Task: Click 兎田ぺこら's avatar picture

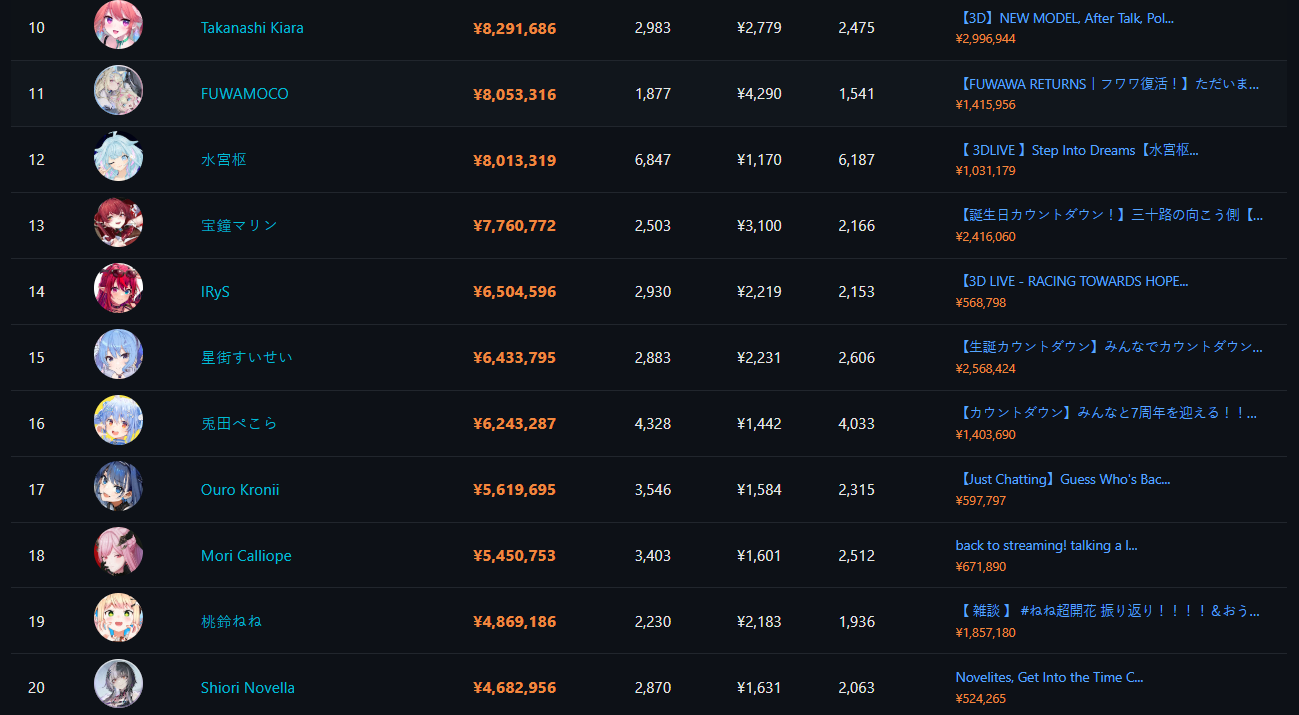Action: point(118,421)
